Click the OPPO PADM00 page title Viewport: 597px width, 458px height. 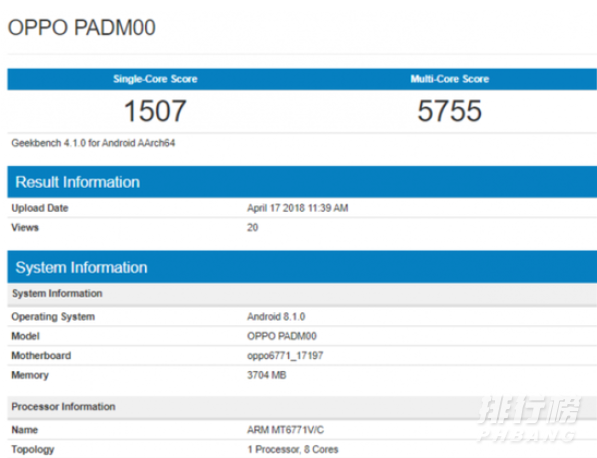[81, 28]
